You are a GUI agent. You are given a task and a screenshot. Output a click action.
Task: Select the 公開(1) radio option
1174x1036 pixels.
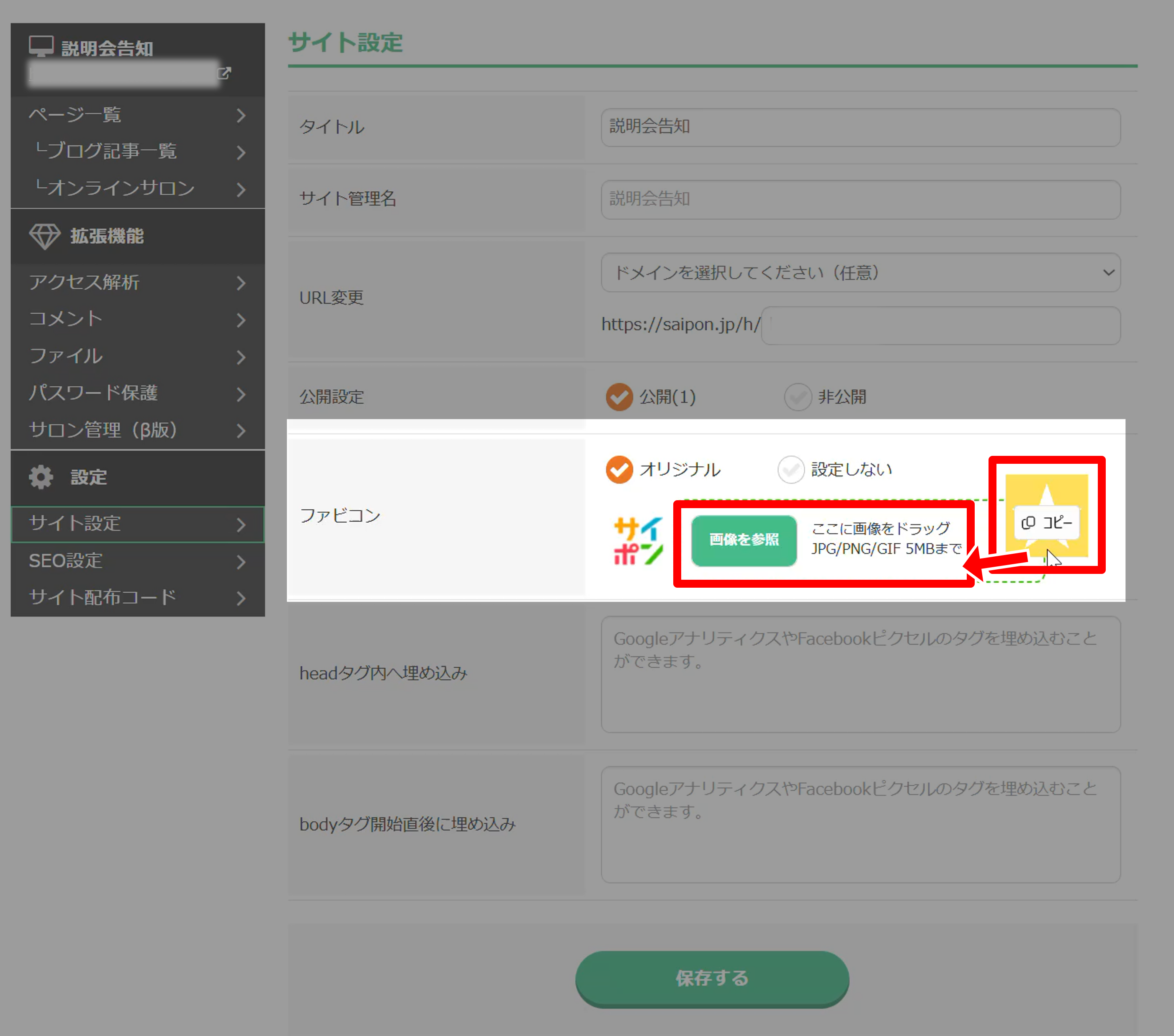[619, 397]
